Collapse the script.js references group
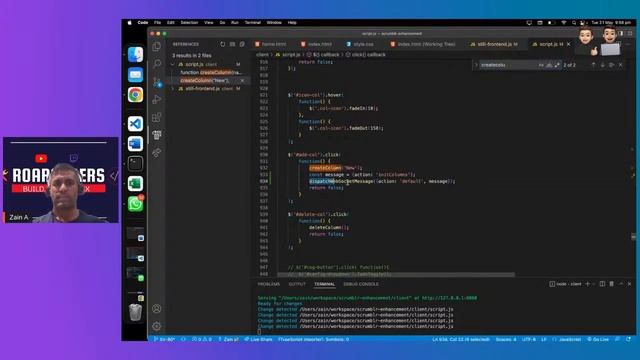Screen dimensions: 640x360 coord(173,64)
